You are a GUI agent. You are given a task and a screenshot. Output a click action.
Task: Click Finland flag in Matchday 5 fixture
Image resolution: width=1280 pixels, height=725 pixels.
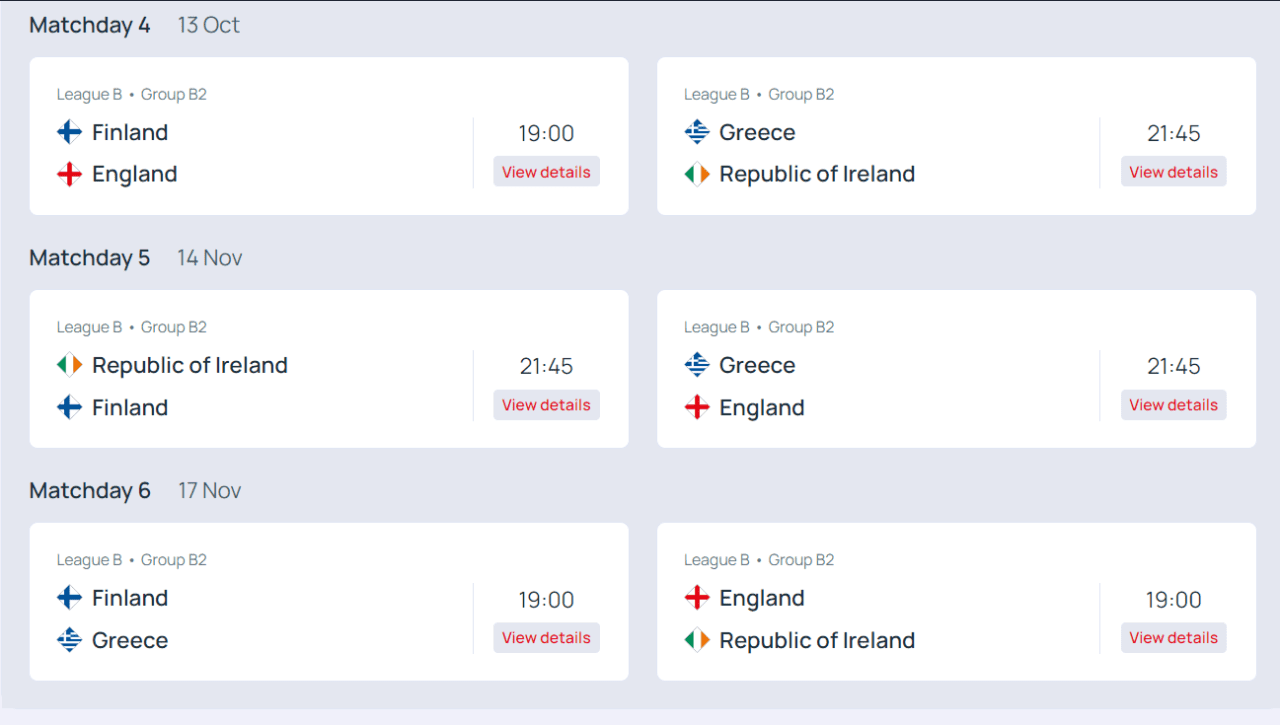point(69,407)
